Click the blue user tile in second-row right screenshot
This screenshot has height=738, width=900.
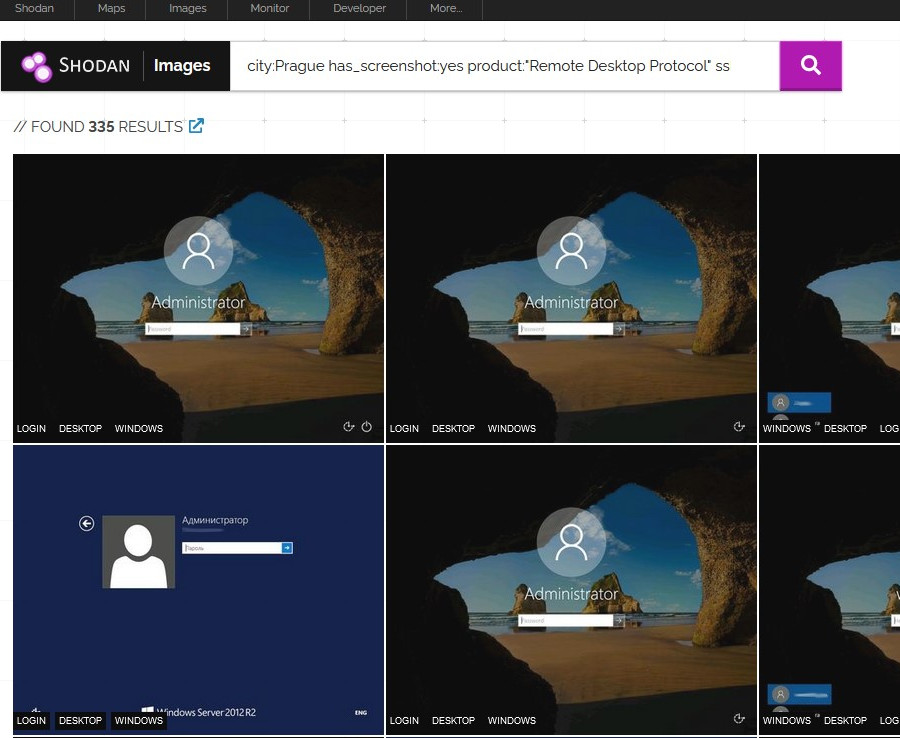coord(799,694)
